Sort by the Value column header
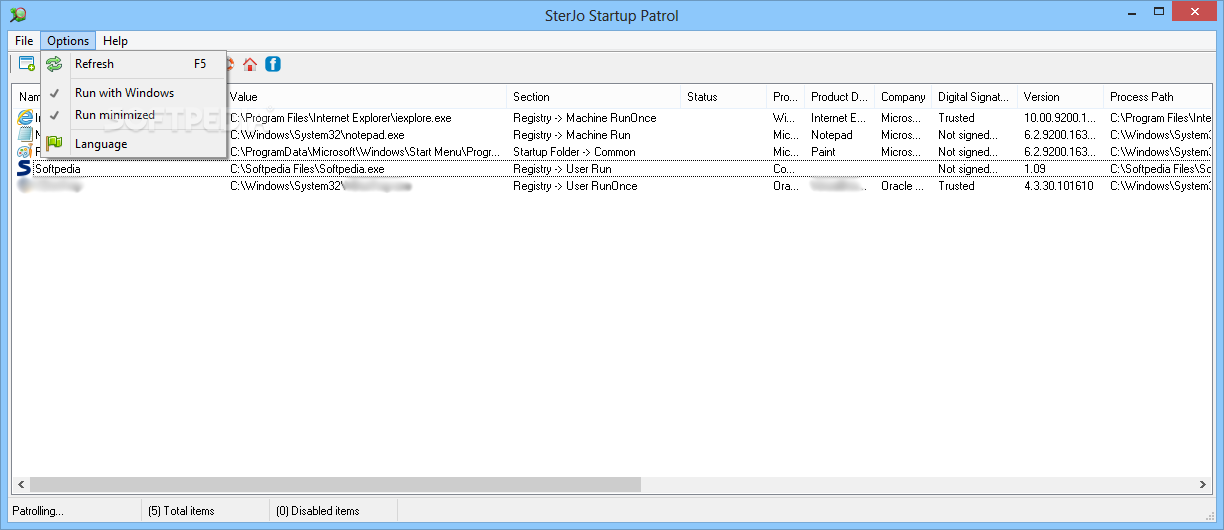 coord(366,97)
